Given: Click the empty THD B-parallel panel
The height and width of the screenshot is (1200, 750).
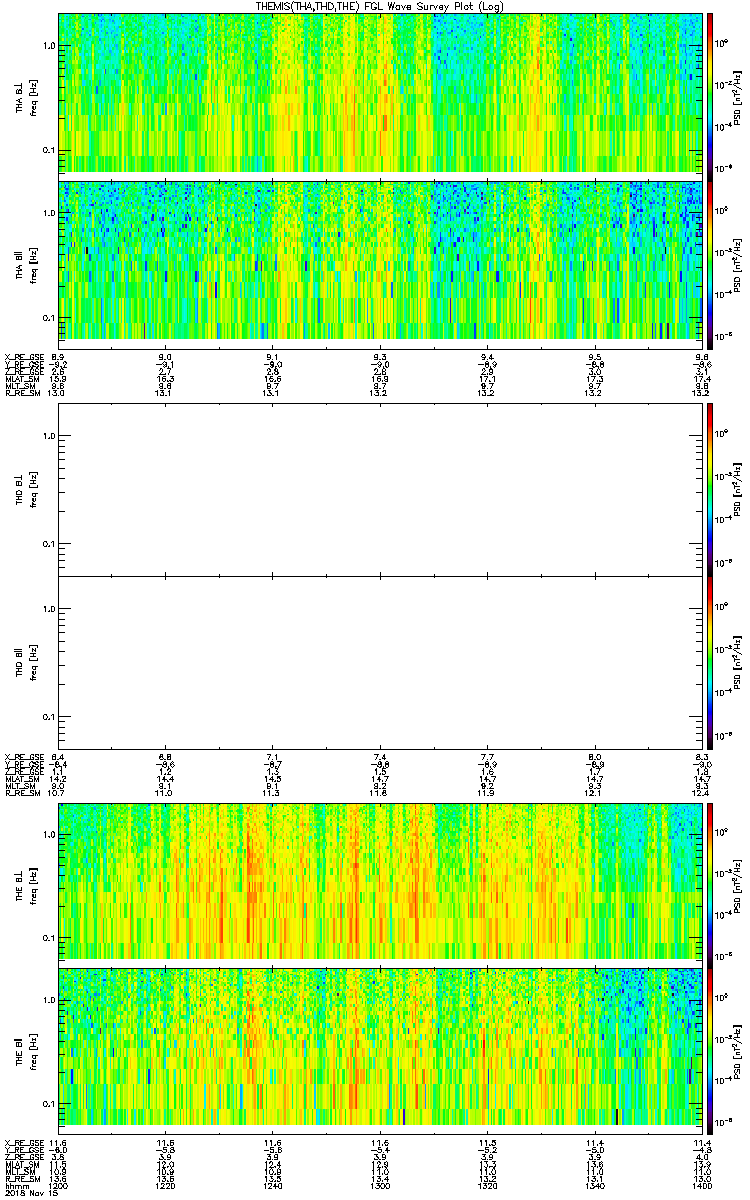Looking at the screenshot, I should click(380, 662).
